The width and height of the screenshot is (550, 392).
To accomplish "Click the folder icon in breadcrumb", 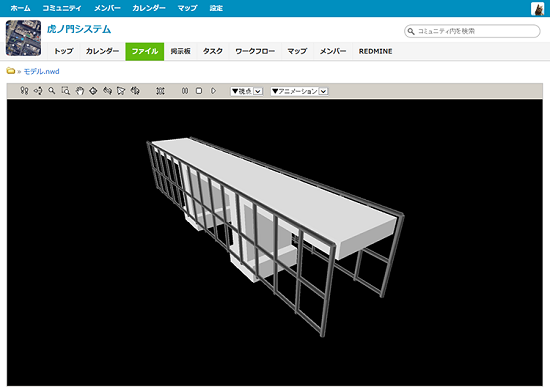I will (11, 71).
